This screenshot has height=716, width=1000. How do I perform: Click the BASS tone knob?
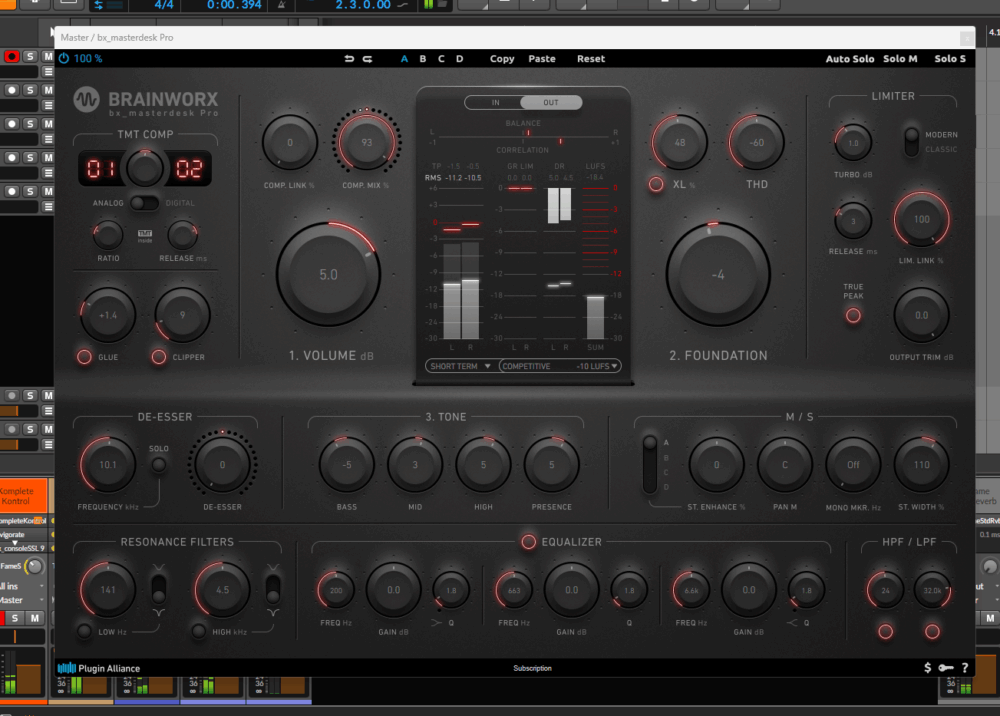click(347, 465)
